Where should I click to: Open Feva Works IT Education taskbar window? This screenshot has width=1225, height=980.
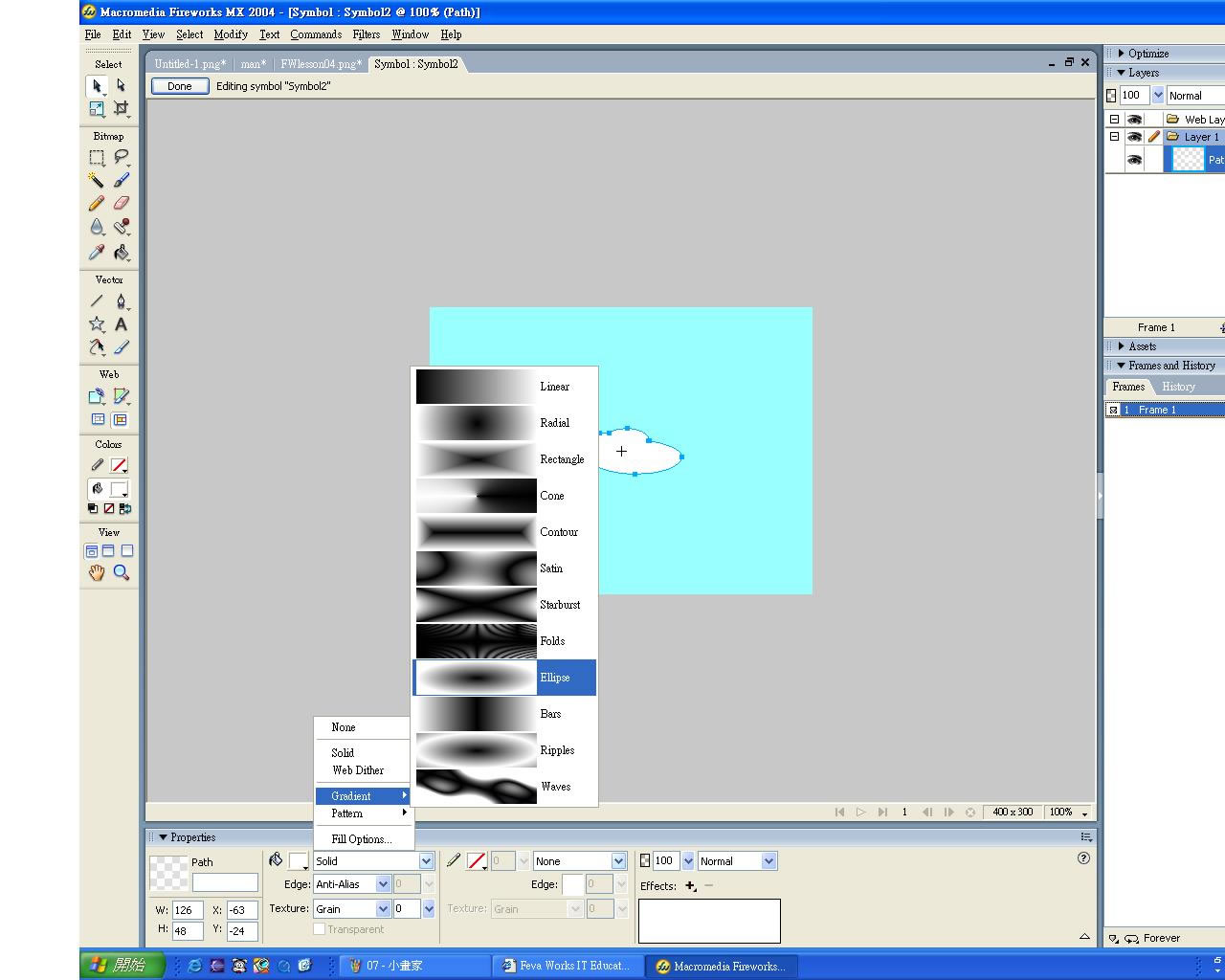coord(568,967)
